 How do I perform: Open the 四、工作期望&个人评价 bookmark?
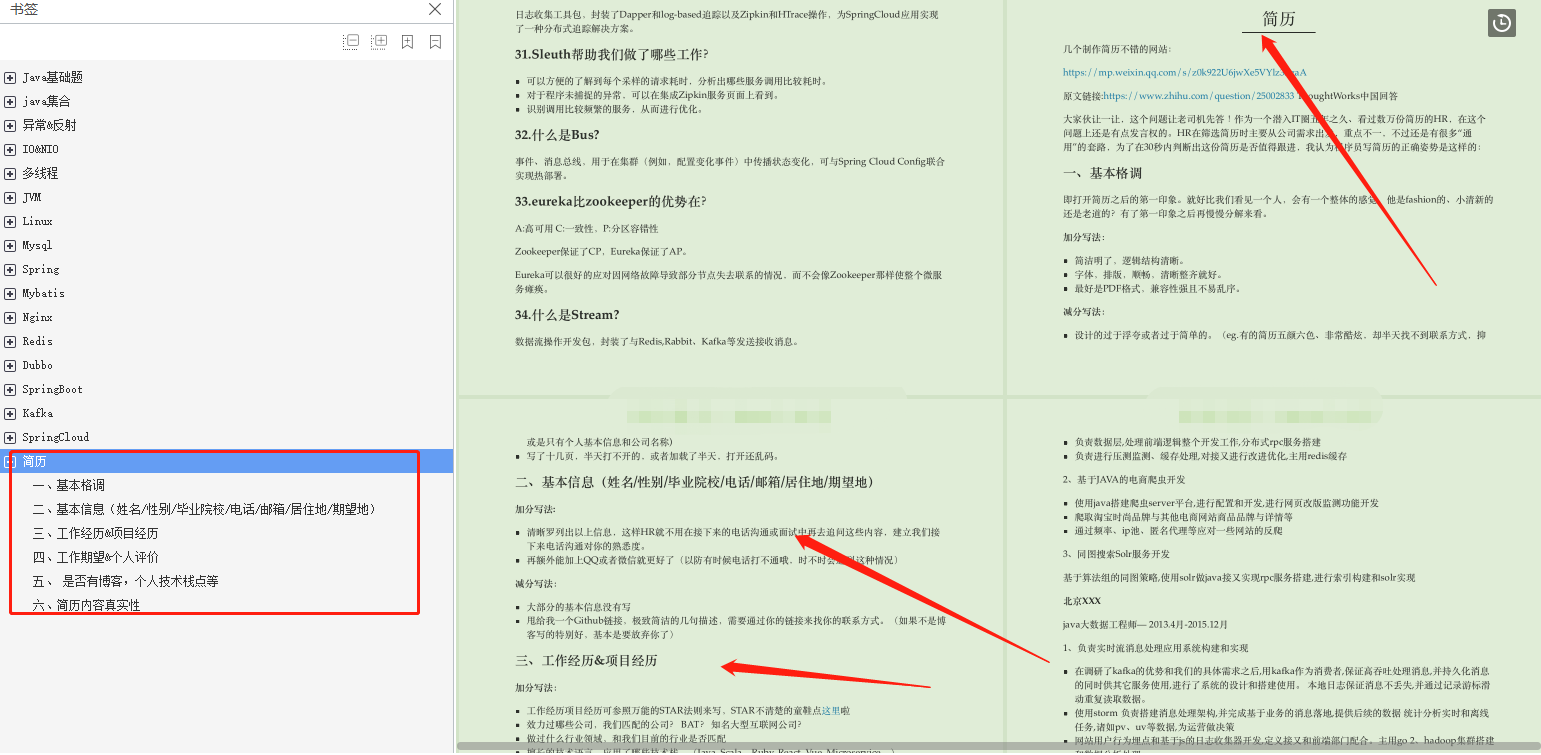tap(95, 557)
